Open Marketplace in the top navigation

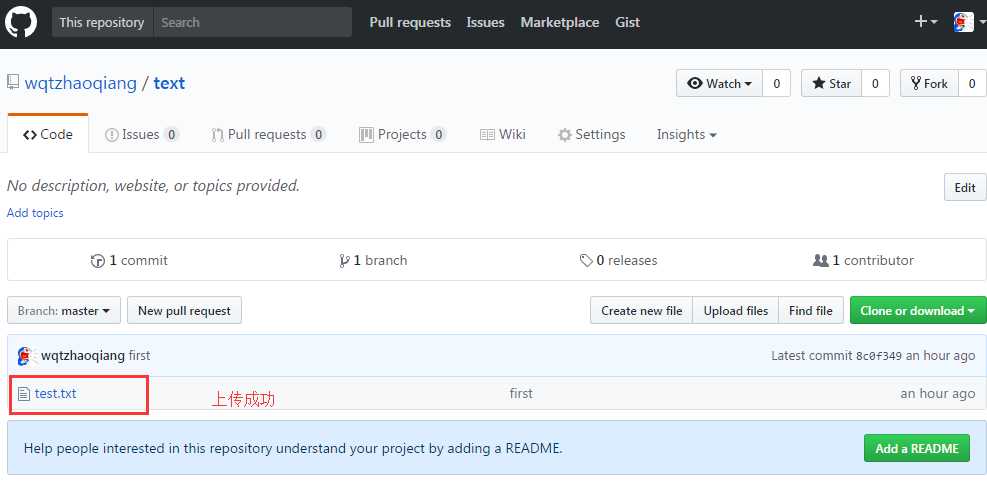coord(560,22)
